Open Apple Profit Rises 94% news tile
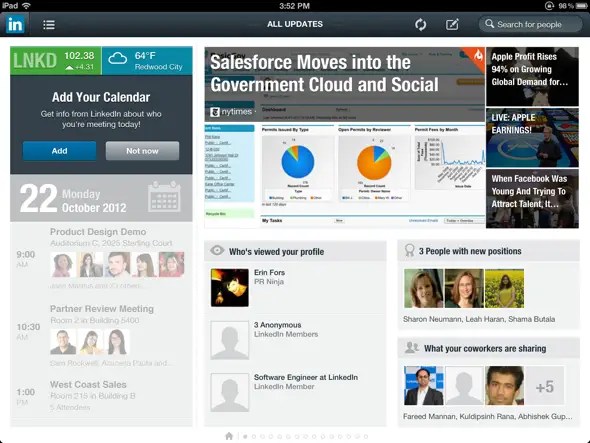The width and height of the screenshot is (590, 443). tap(532, 76)
